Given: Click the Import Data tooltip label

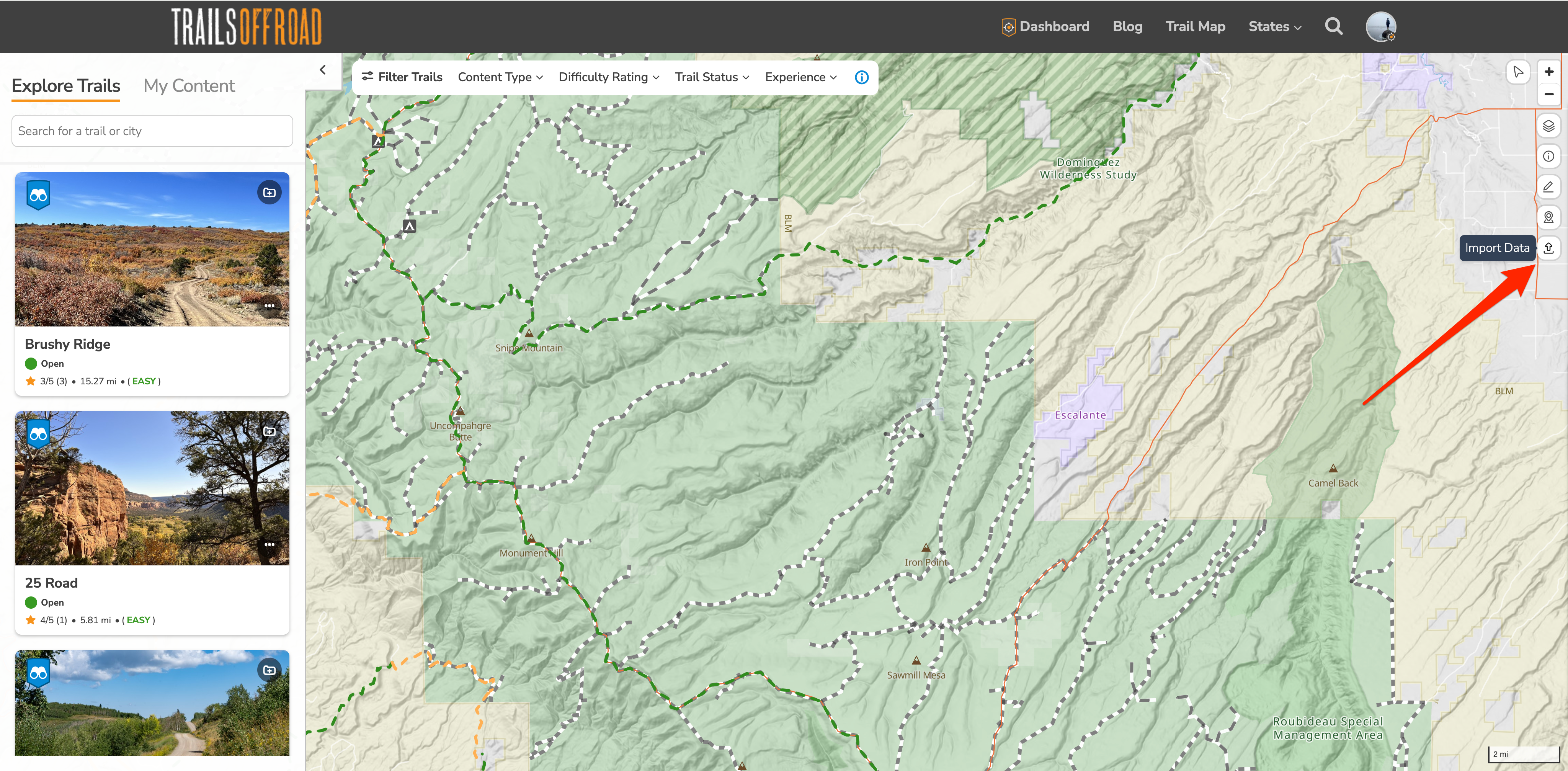Looking at the screenshot, I should pos(1497,248).
